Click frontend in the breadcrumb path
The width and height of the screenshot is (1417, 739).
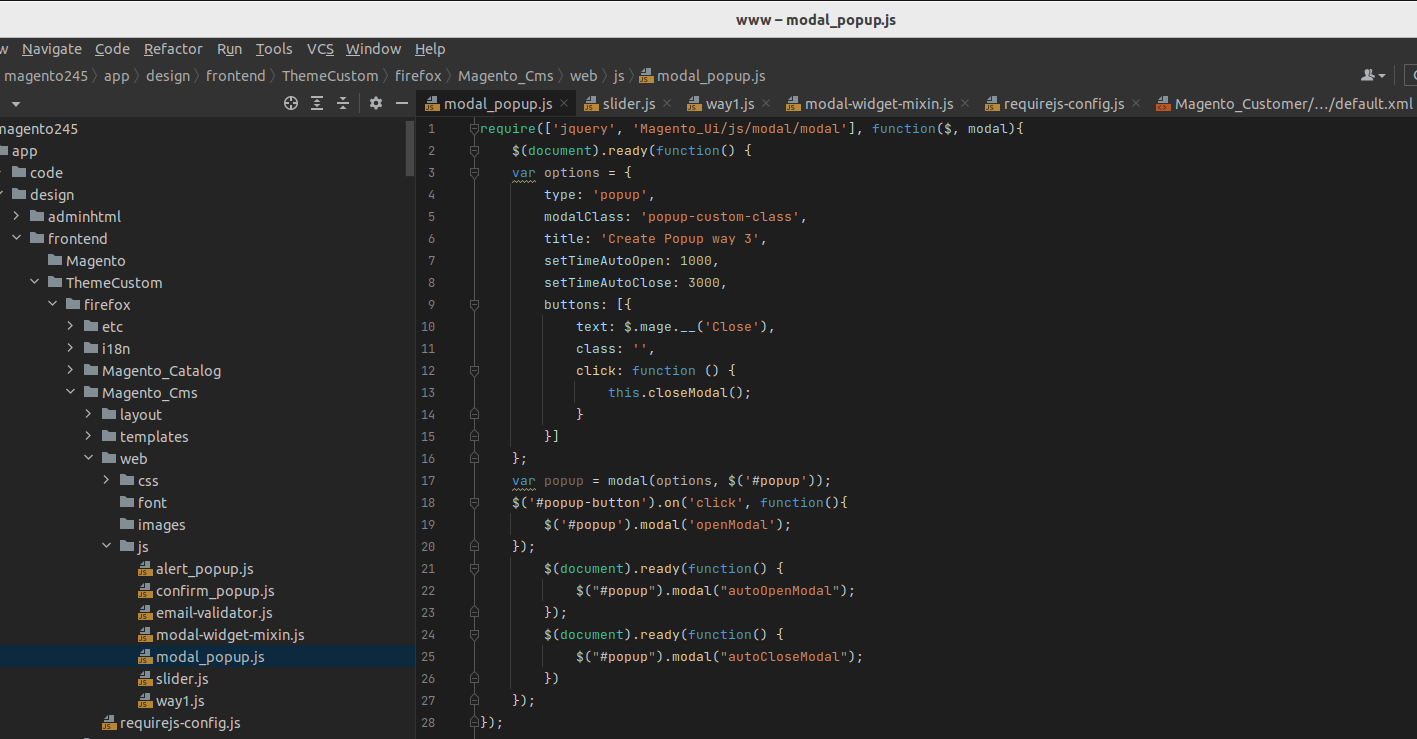236,76
